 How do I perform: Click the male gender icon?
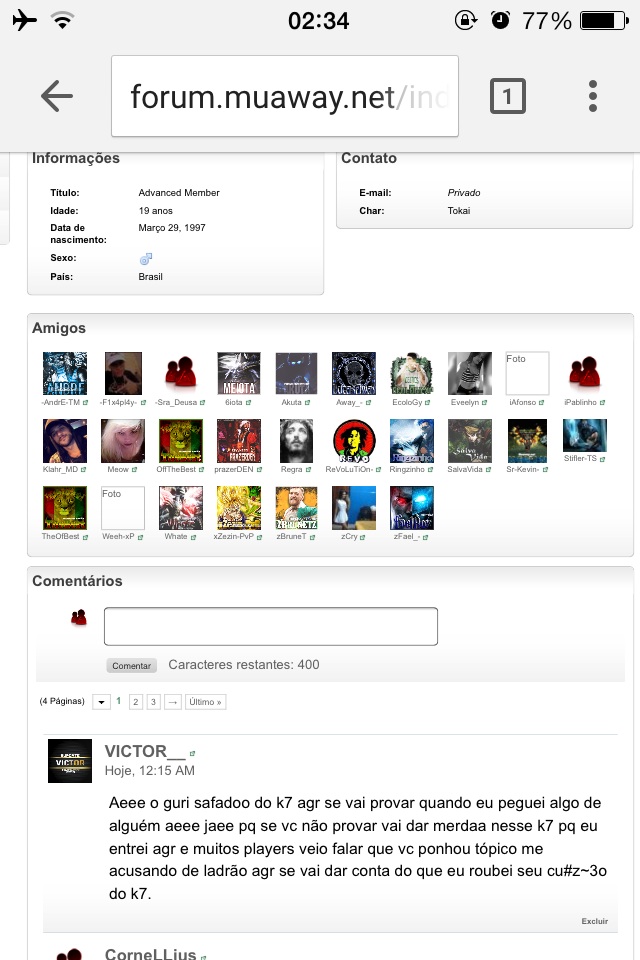145,258
